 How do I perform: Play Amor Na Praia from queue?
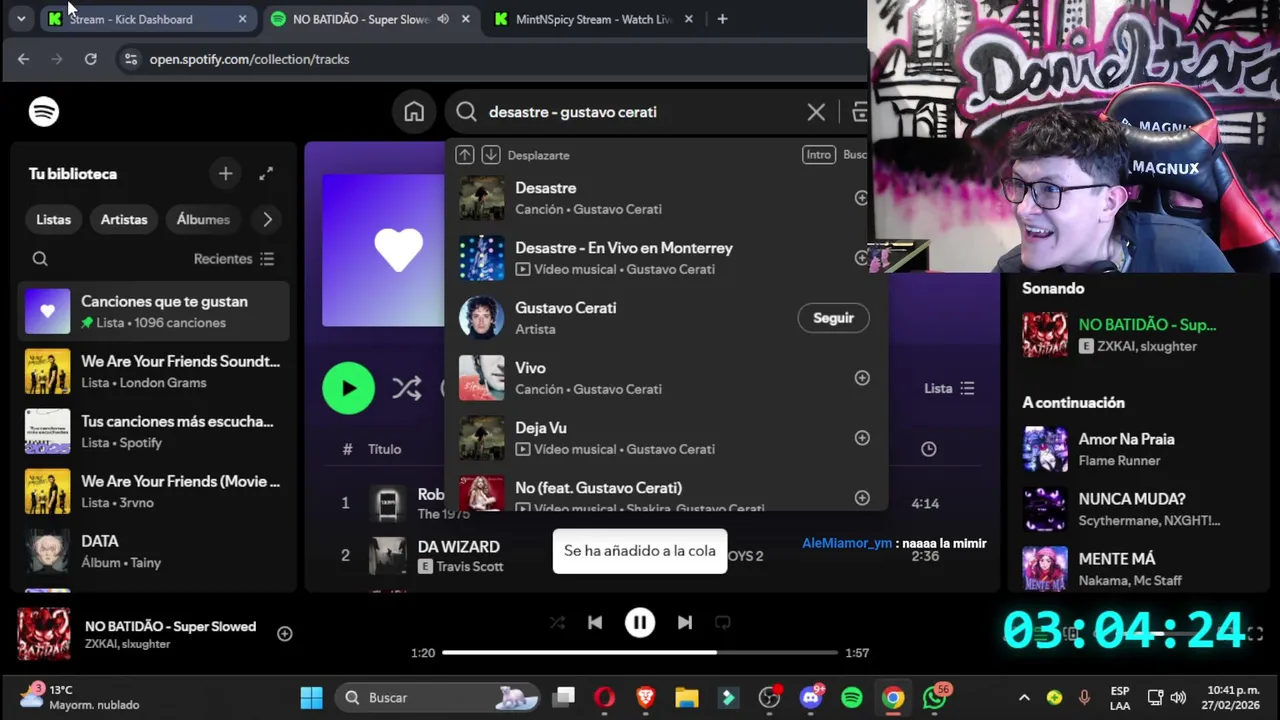[x=1140, y=449]
